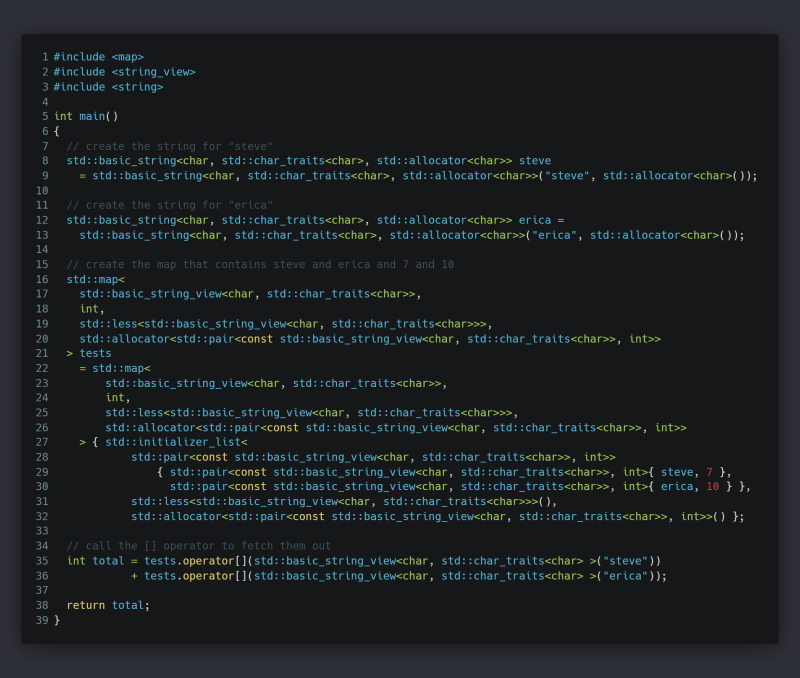This screenshot has width=800, height=678.
Task: Click the '"erica"' literal on line 36
Action: pos(626,576)
